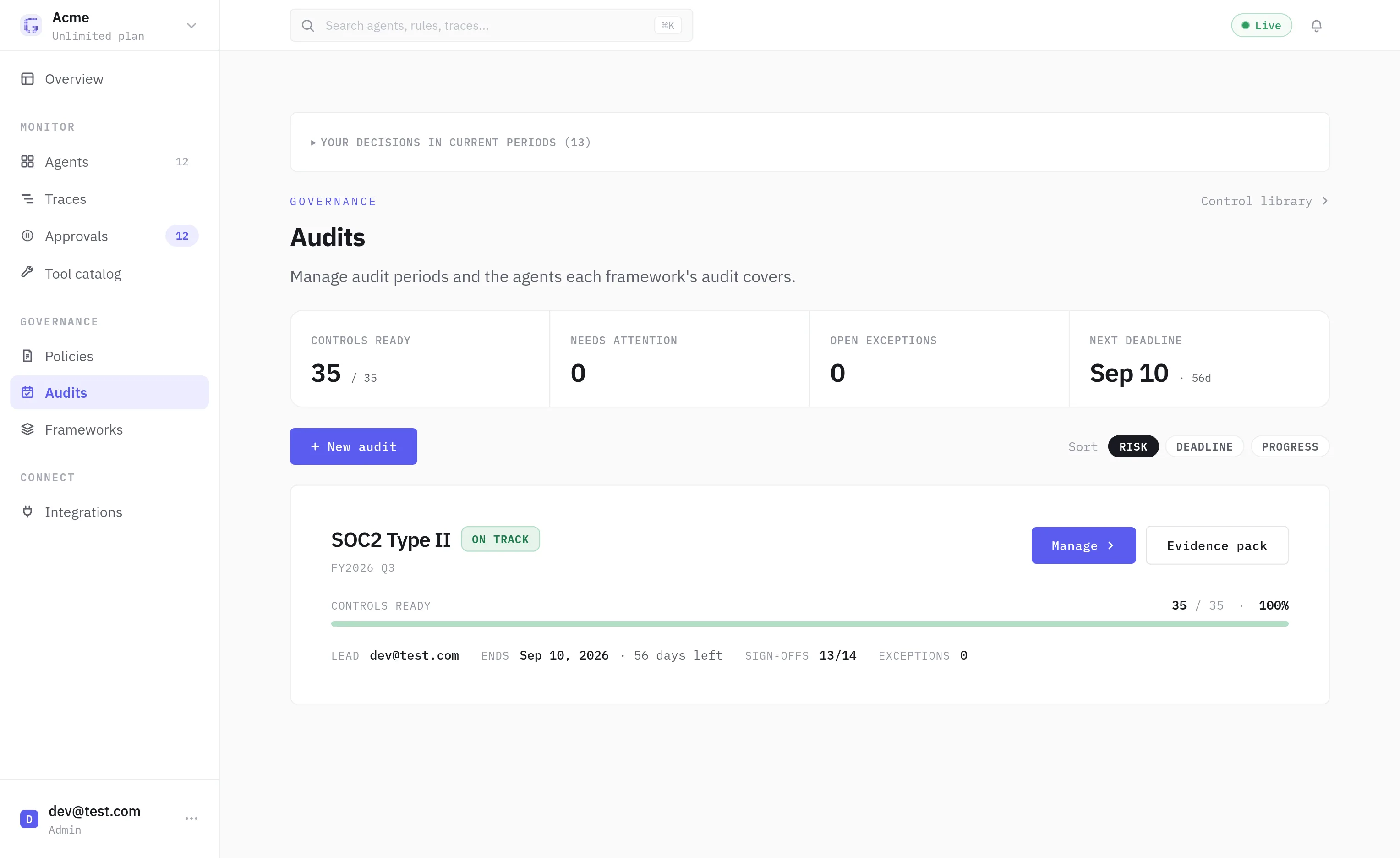
Task: Click the ON TRACK status badge
Action: [500, 539]
